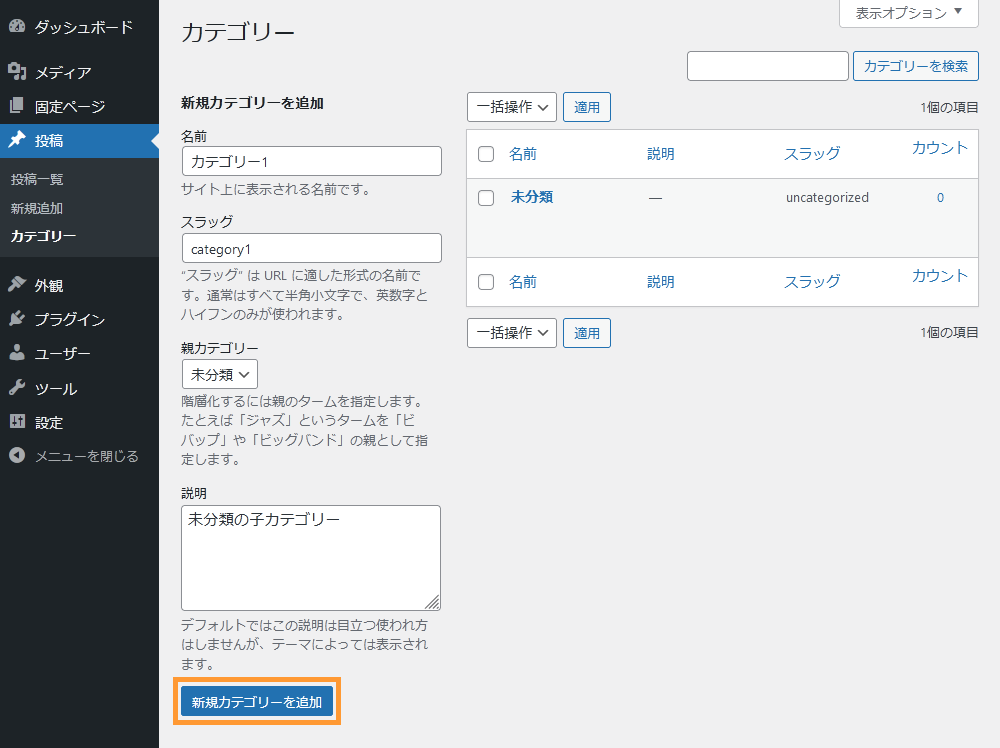Click the 新規カテゴリーを追加 button
Image resolution: width=1000 pixels, height=748 pixels.
(x=256, y=701)
